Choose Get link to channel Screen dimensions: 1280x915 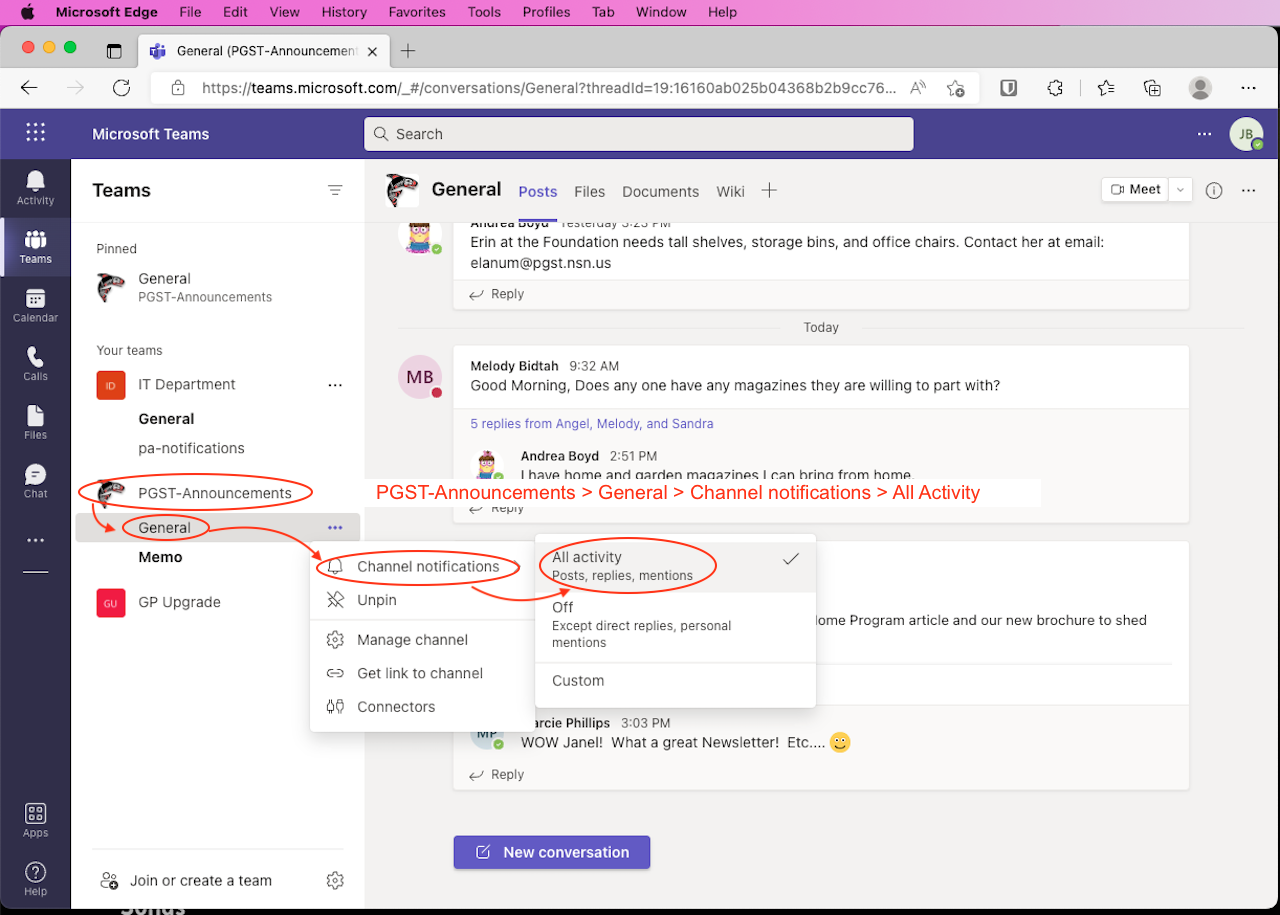coord(421,673)
